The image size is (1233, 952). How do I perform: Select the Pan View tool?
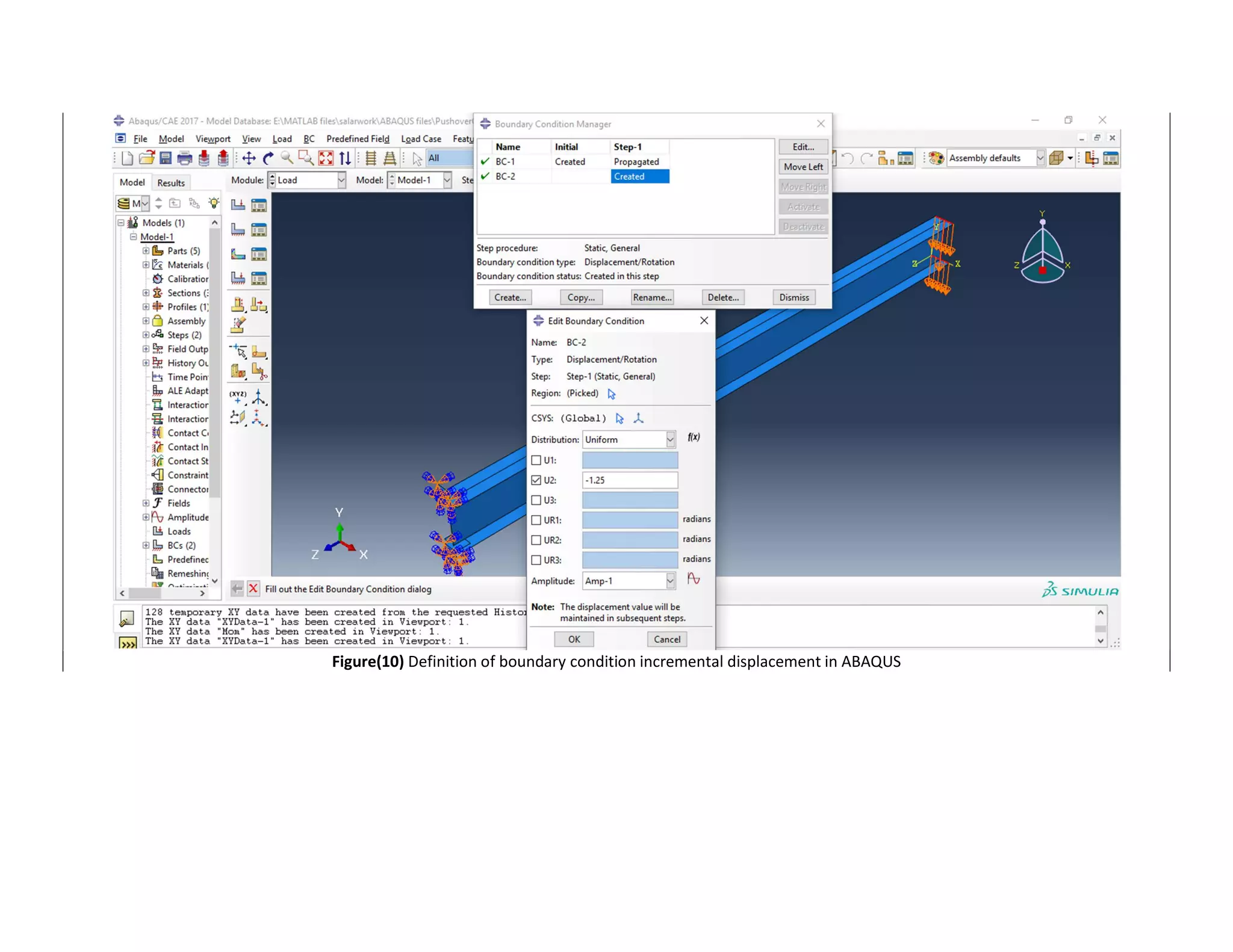(249, 158)
